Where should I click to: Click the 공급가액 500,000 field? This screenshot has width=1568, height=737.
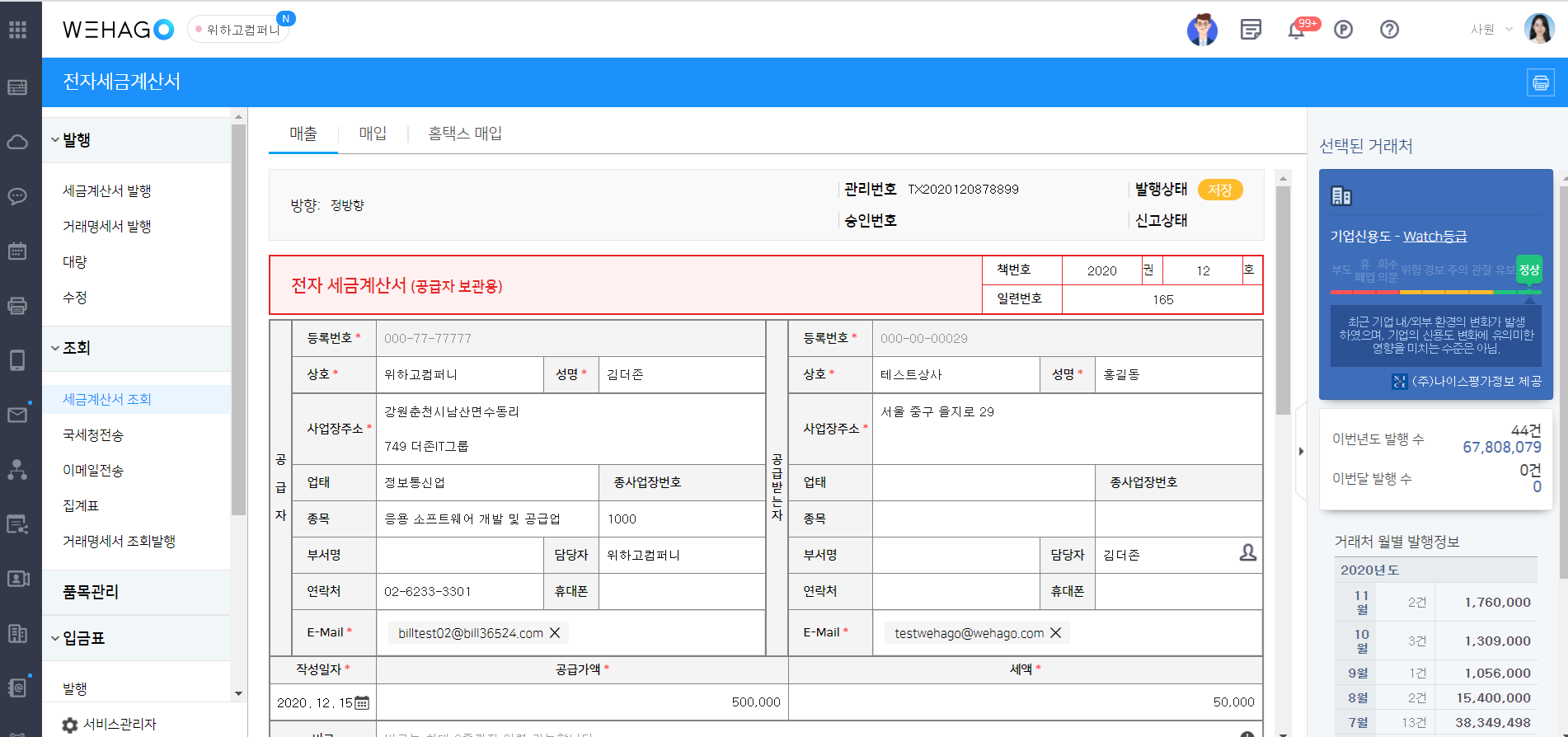click(582, 702)
